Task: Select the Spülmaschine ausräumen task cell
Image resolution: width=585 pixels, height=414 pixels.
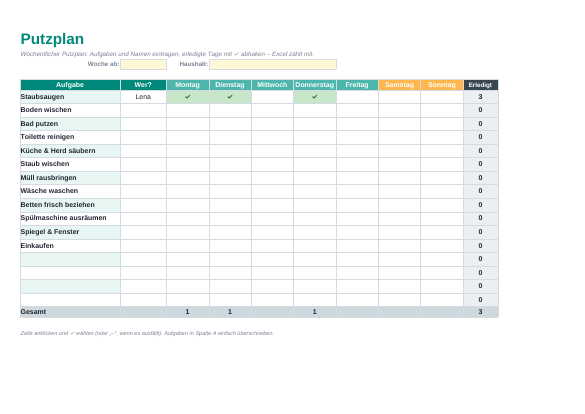Action: 70,219
